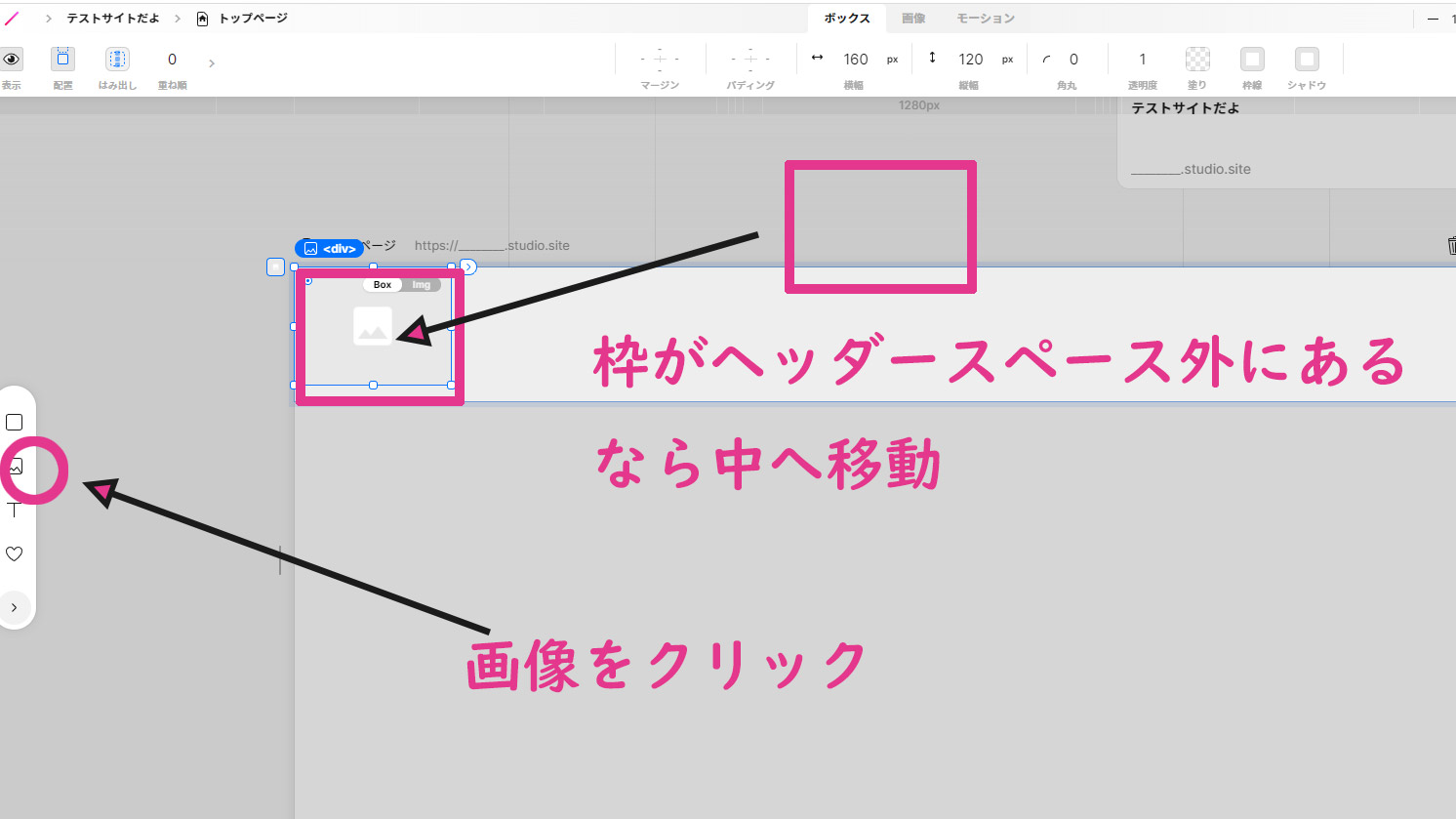The image size is (1456, 819).
Task: Click the trash icon at the right edge
Action: (1451, 246)
